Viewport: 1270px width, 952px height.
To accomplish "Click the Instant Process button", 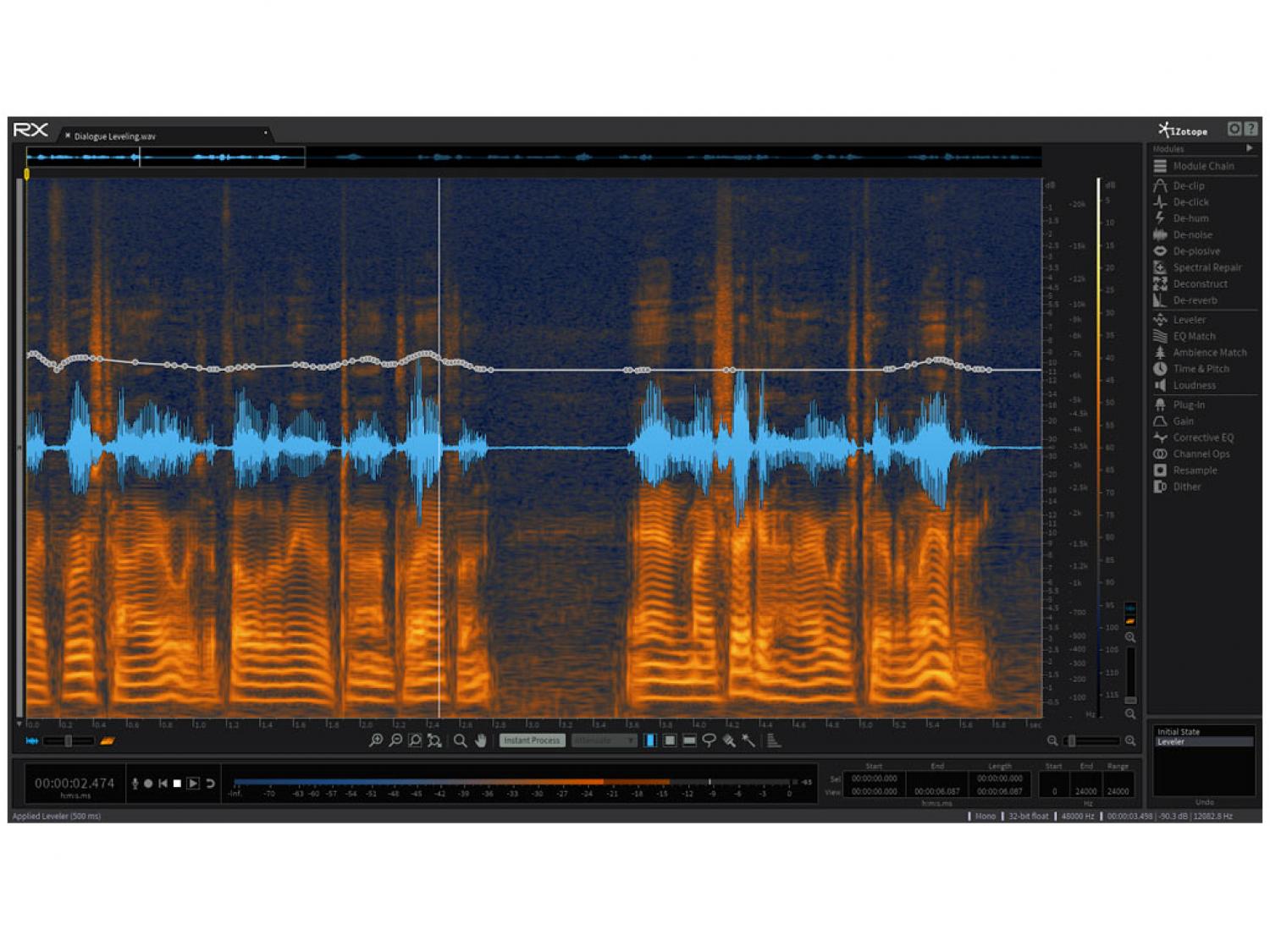I will point(531,740).
